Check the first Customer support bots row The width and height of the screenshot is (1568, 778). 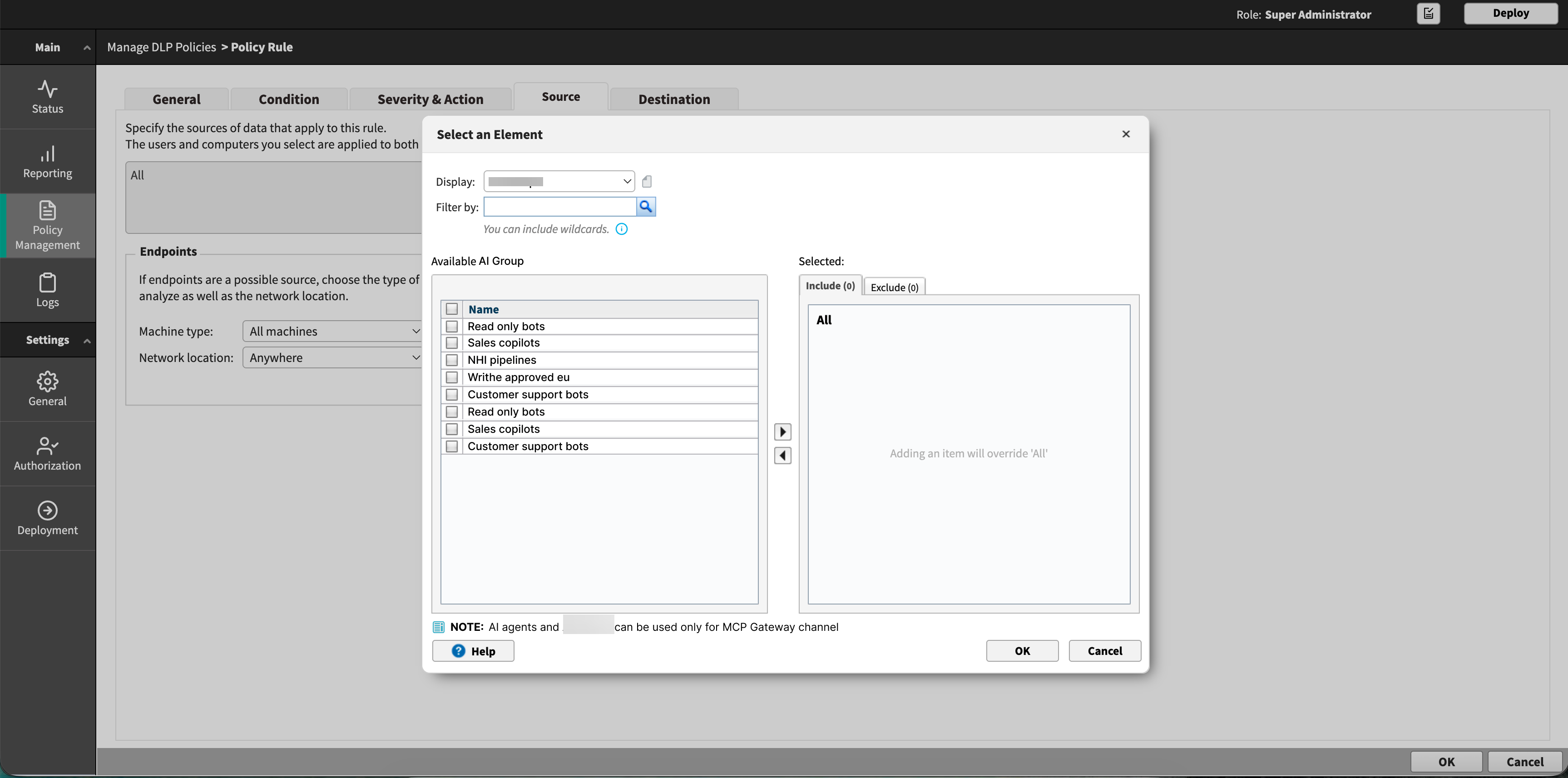click(452, 395)
